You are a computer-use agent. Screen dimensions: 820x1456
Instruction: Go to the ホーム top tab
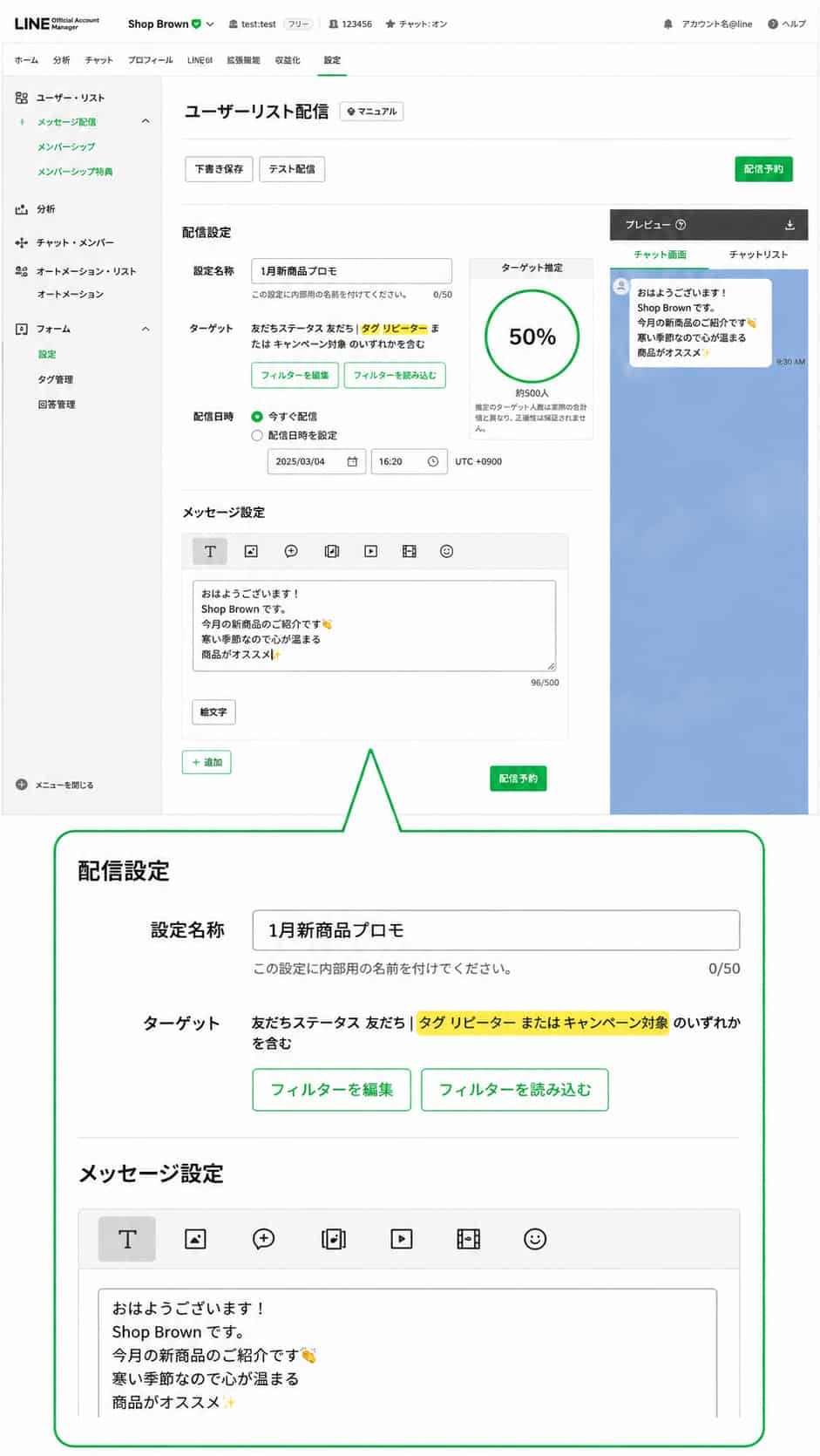(26, 60)
